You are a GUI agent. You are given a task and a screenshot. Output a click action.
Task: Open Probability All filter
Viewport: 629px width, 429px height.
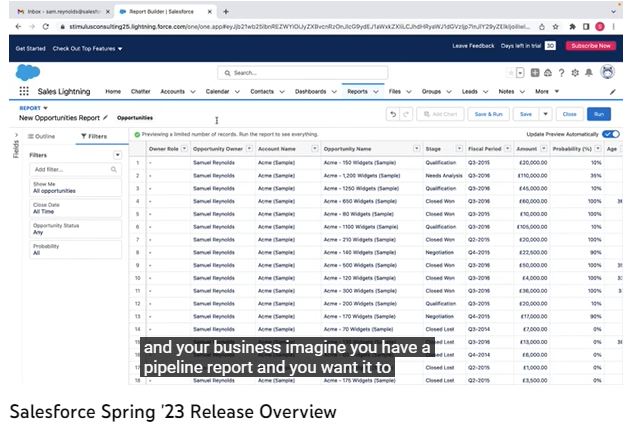tap(75, 250)
